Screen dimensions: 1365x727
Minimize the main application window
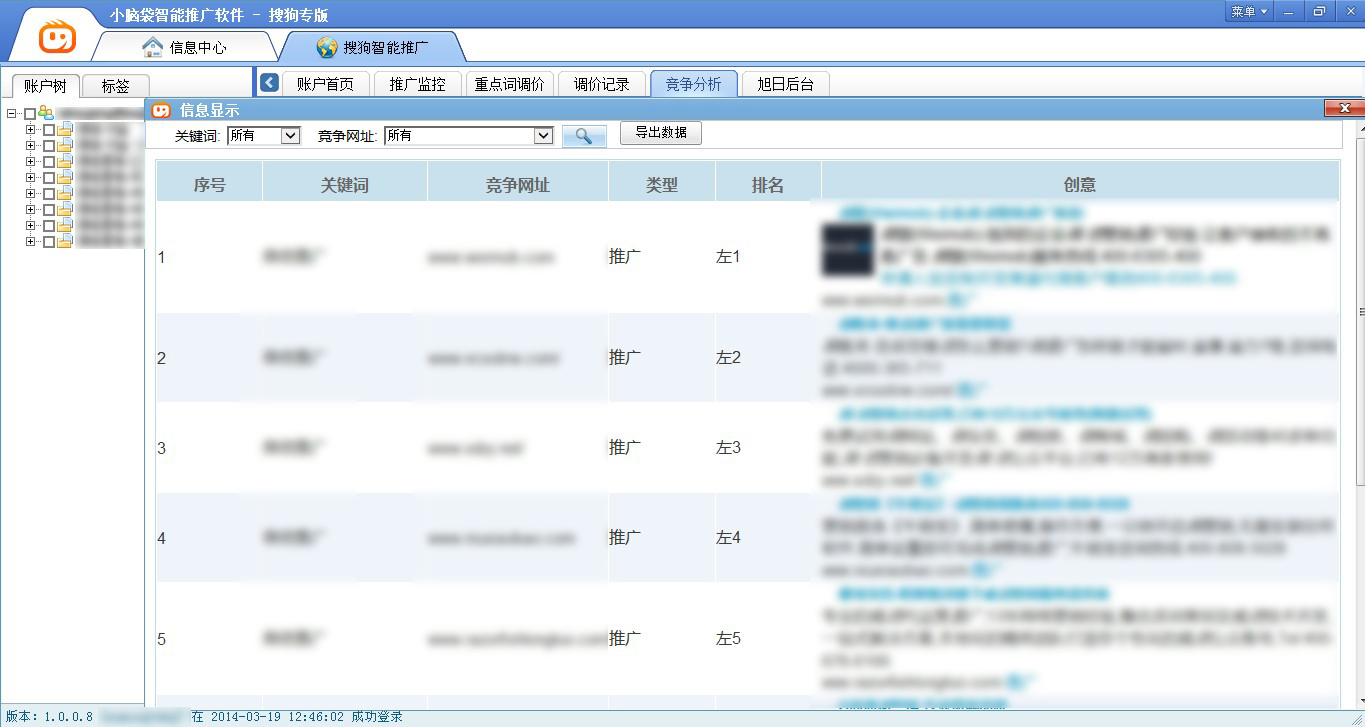pos(1290,11)
